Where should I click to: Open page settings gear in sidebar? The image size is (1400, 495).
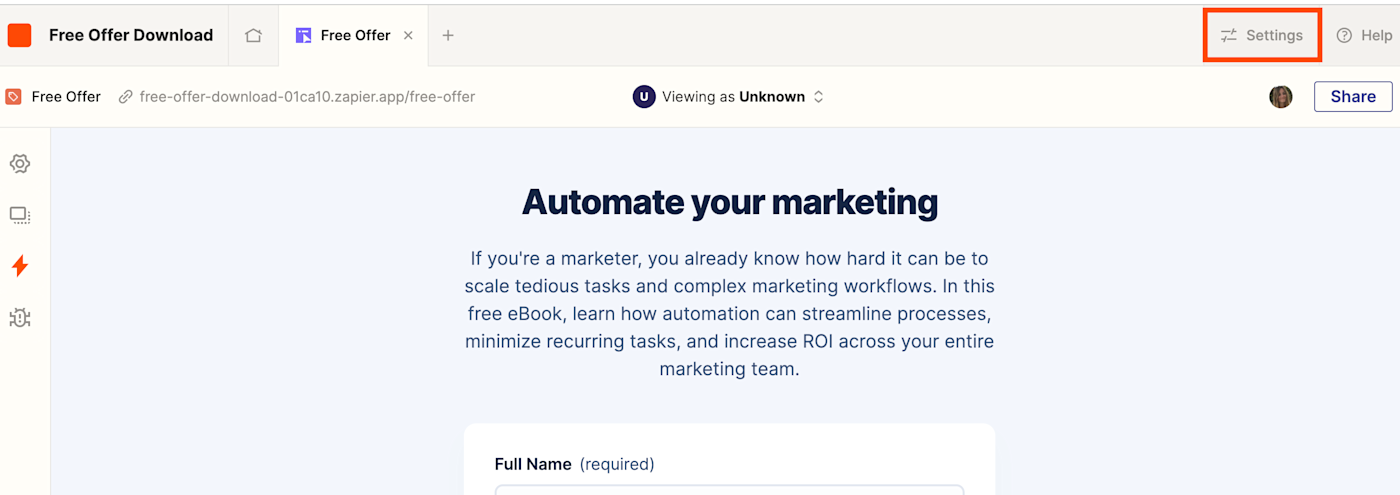click(x=20, y=164)
